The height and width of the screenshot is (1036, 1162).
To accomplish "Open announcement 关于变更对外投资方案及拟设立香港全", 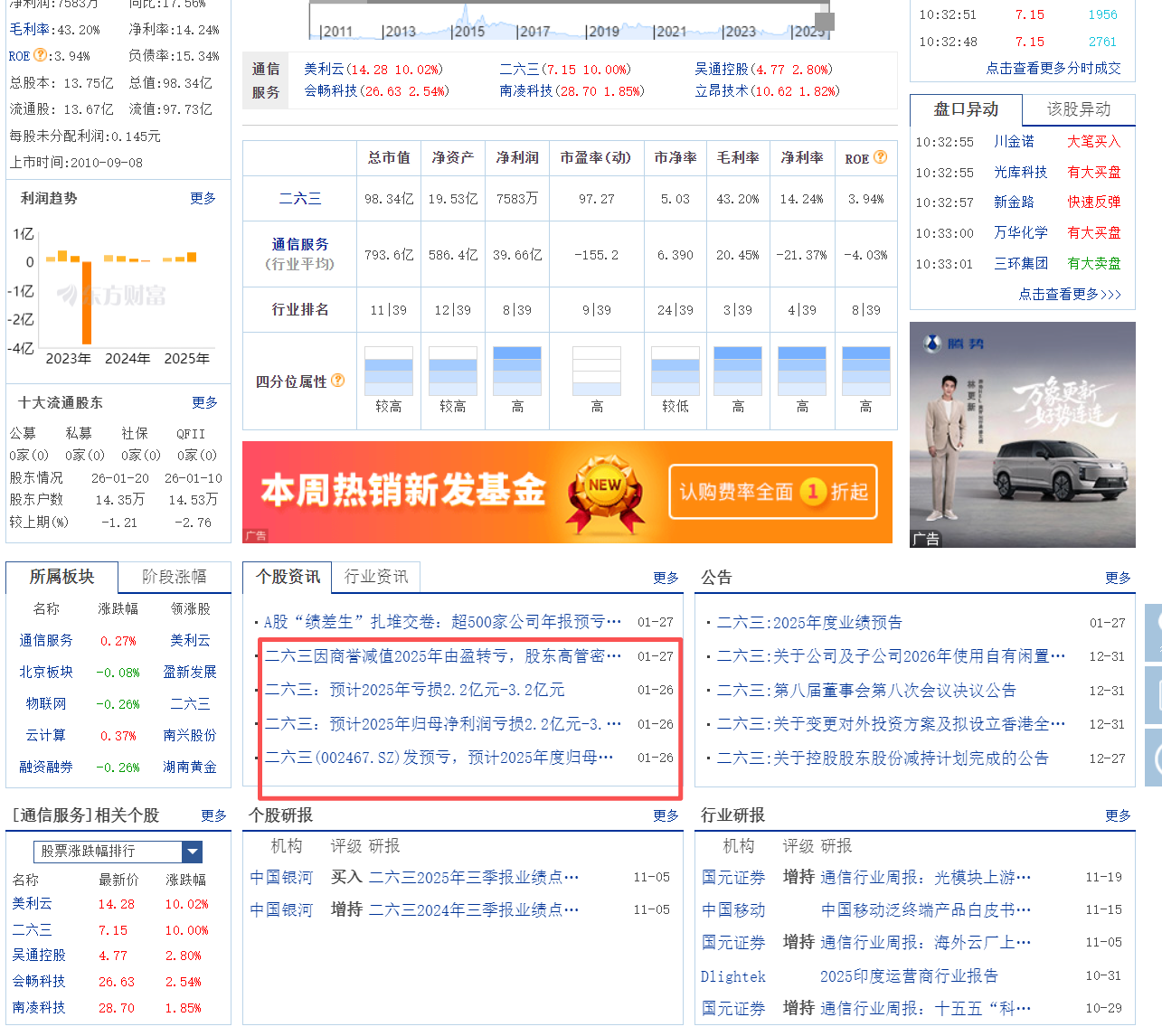I will pyautogui.click(x=891, y=725).
